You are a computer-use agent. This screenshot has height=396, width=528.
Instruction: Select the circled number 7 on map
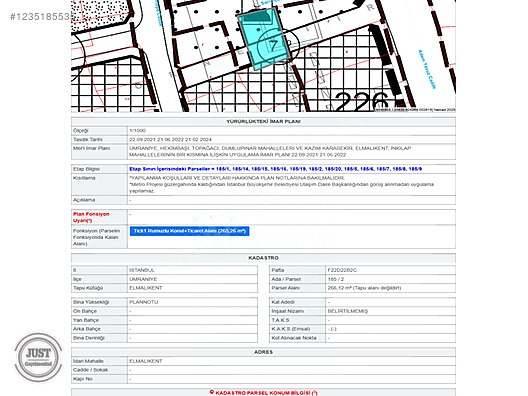tap(273, 45)
